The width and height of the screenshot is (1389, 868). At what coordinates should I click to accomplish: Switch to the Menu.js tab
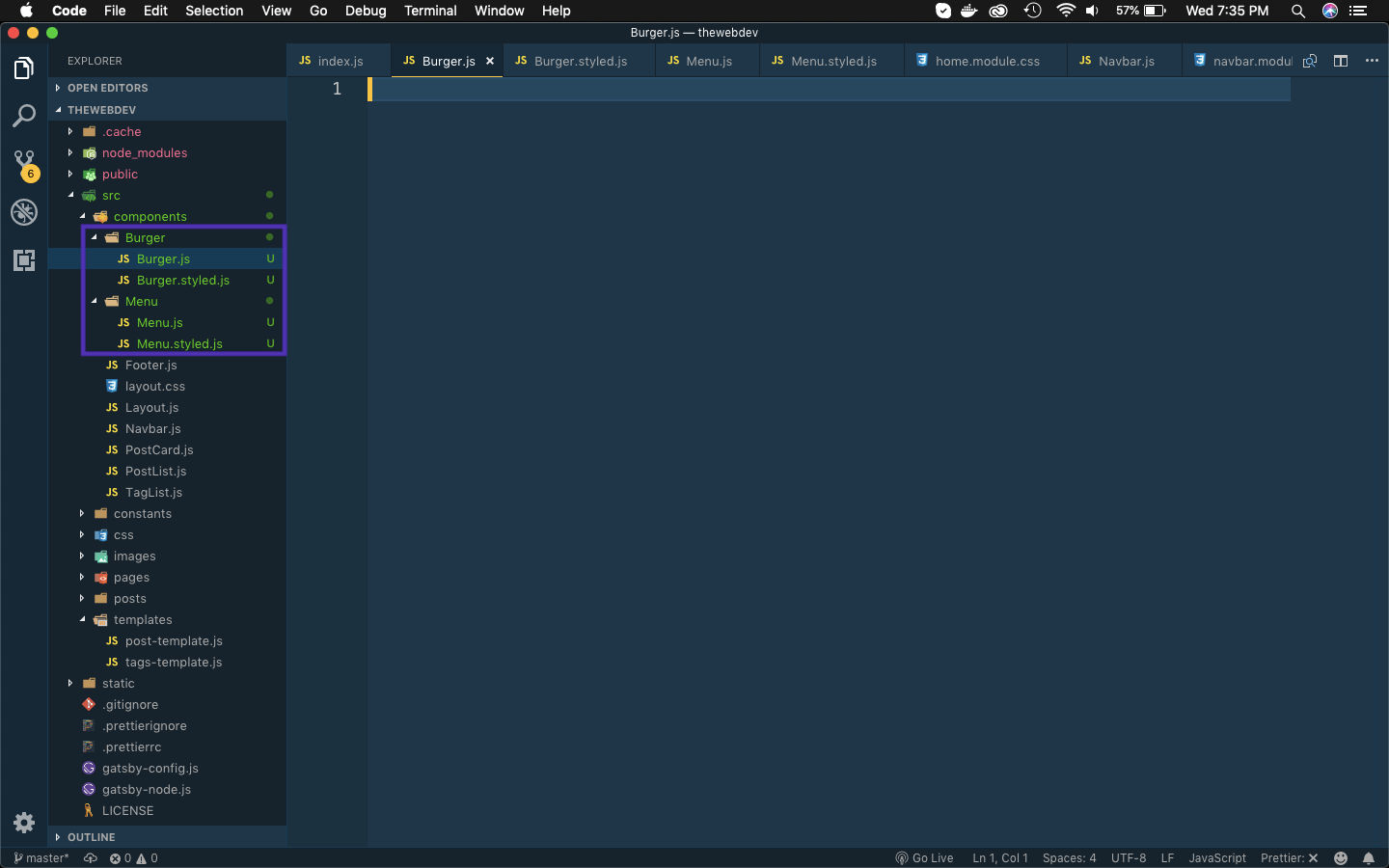(x=707, y=61)
